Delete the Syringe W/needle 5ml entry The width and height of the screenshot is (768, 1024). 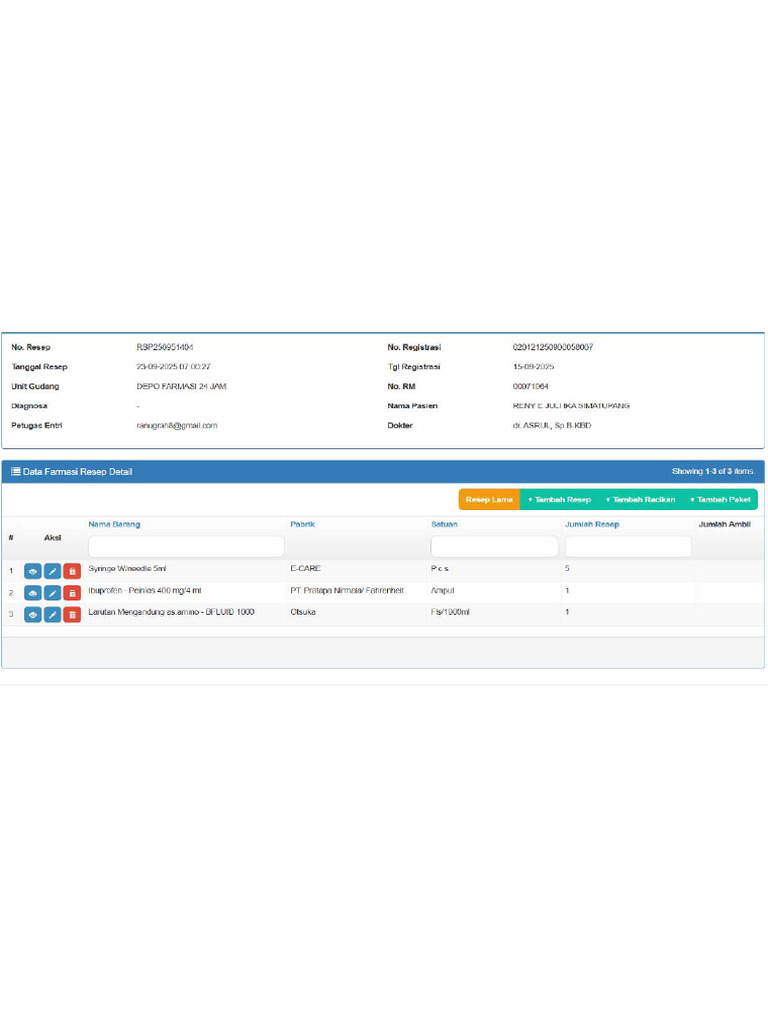click(72, 571)
